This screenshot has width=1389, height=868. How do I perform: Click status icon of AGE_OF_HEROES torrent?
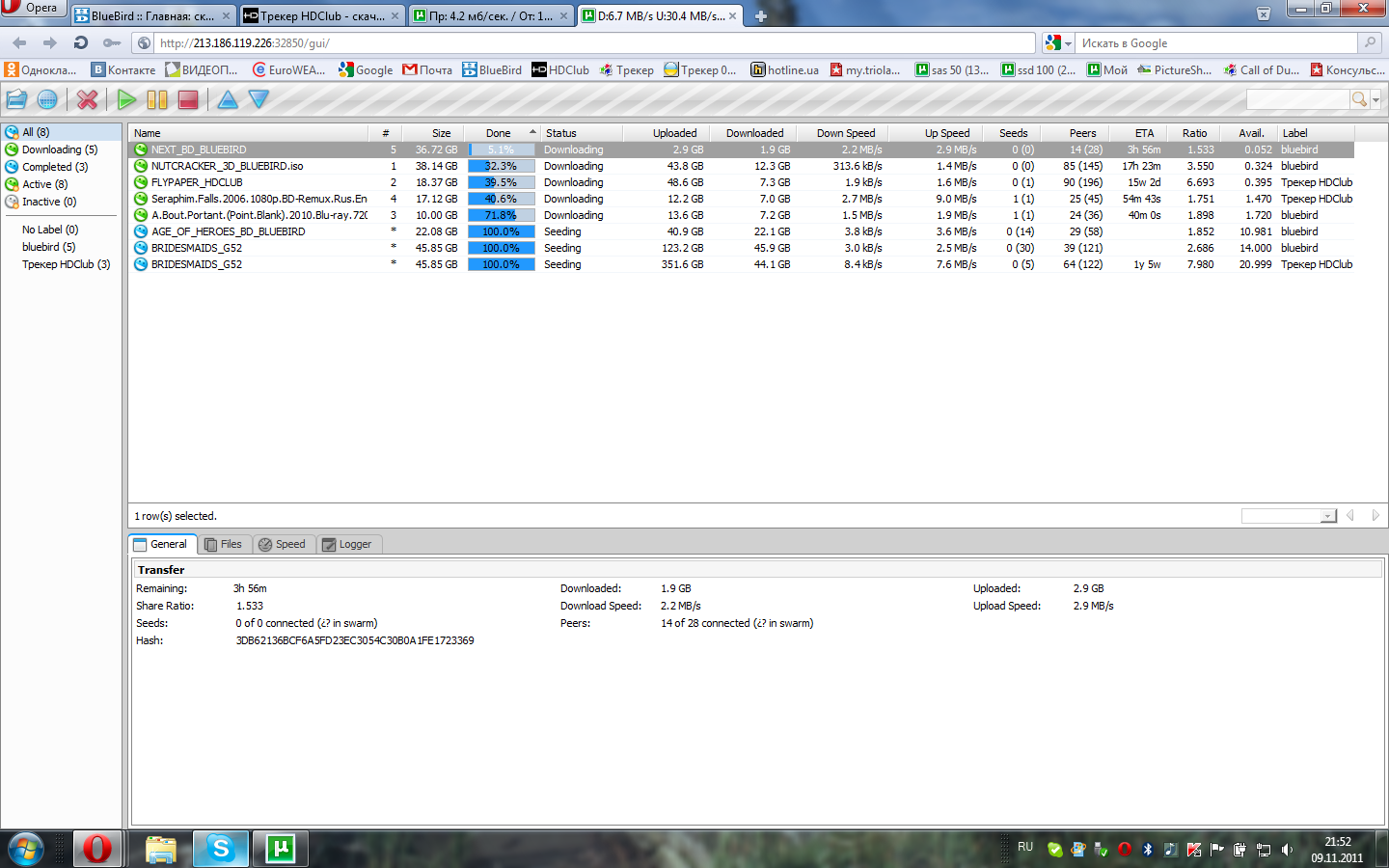coord(141,231)
